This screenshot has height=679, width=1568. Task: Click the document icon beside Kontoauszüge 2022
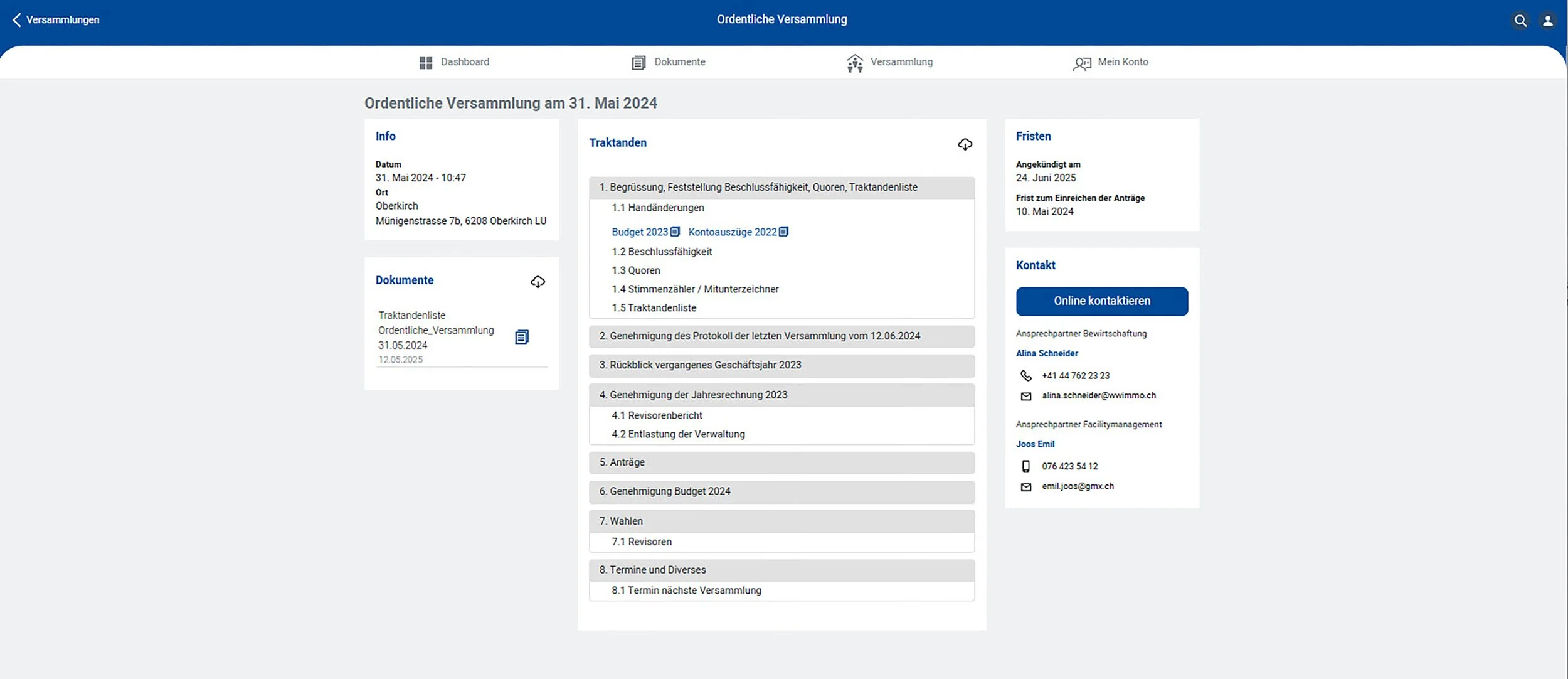point(783,232)
